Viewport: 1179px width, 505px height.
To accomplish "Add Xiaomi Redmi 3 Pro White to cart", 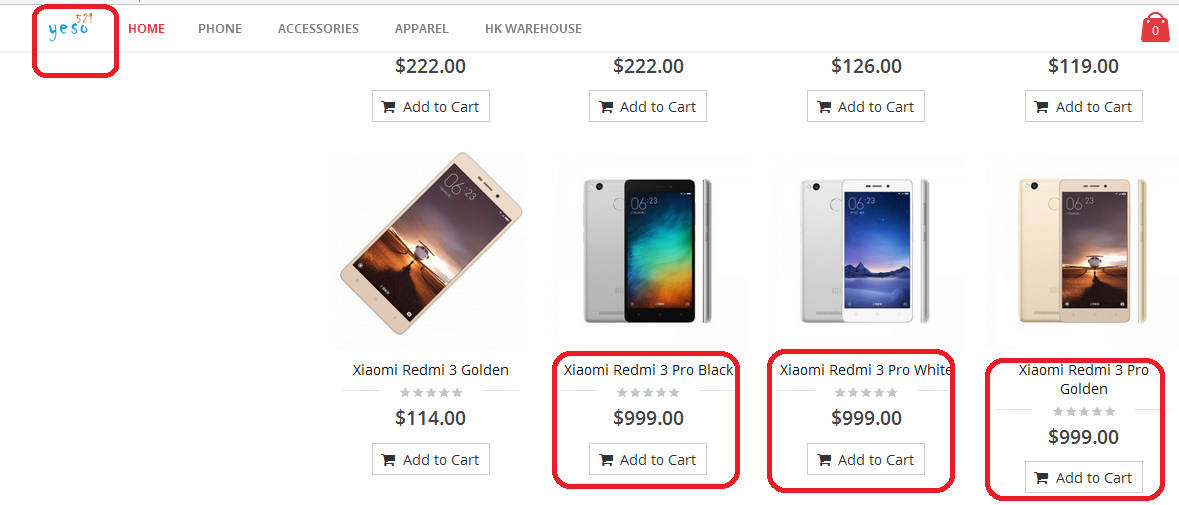I will pyautogui.click(x=866, y=460).
